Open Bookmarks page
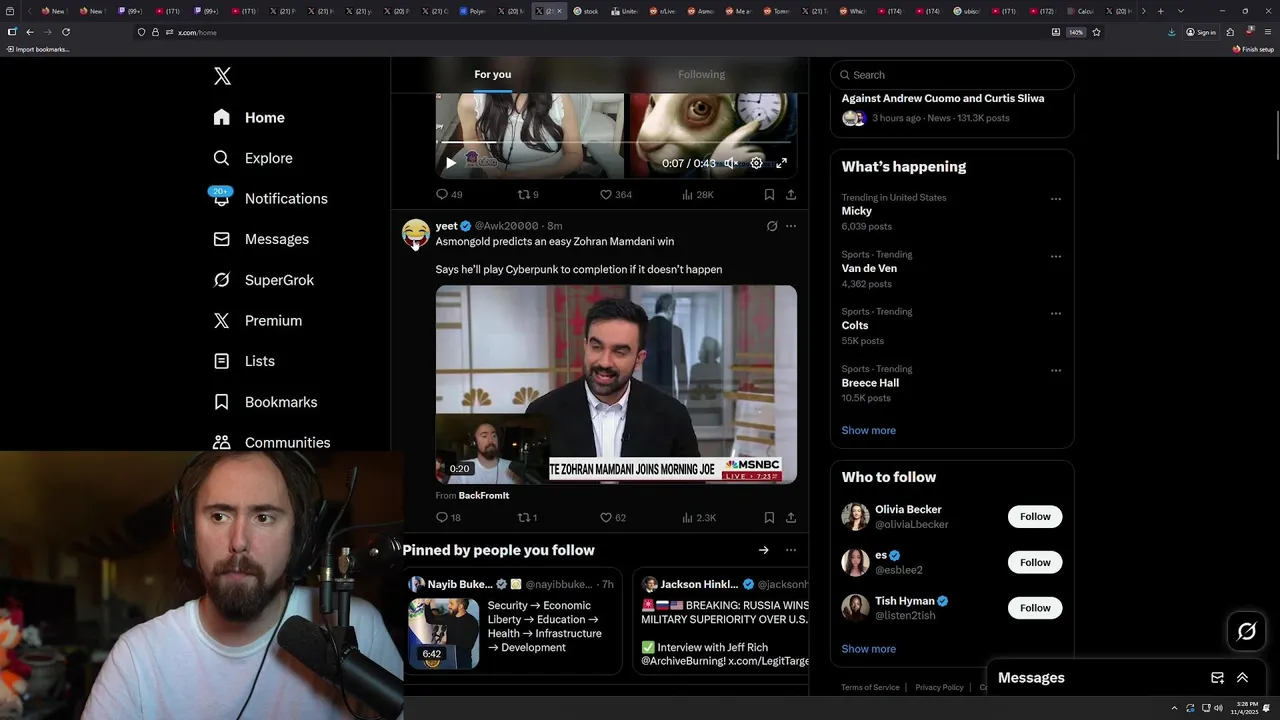 (266, 402)
